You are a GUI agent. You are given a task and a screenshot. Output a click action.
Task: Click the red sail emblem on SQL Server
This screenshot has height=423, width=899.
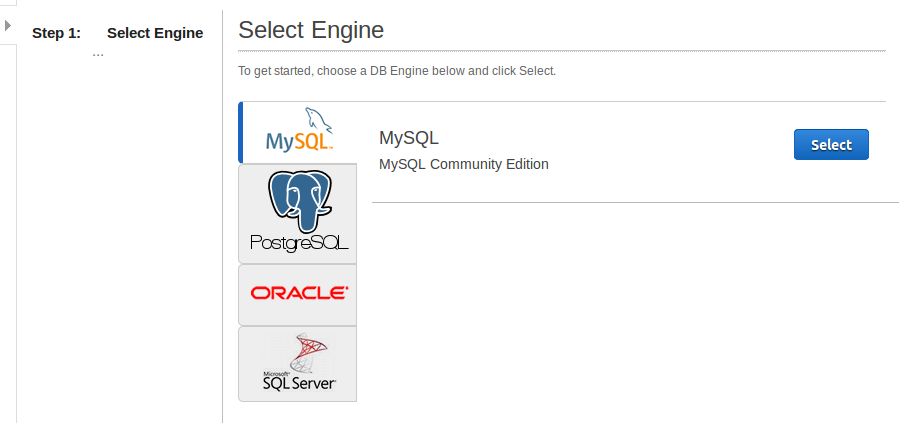pos(307,351)
